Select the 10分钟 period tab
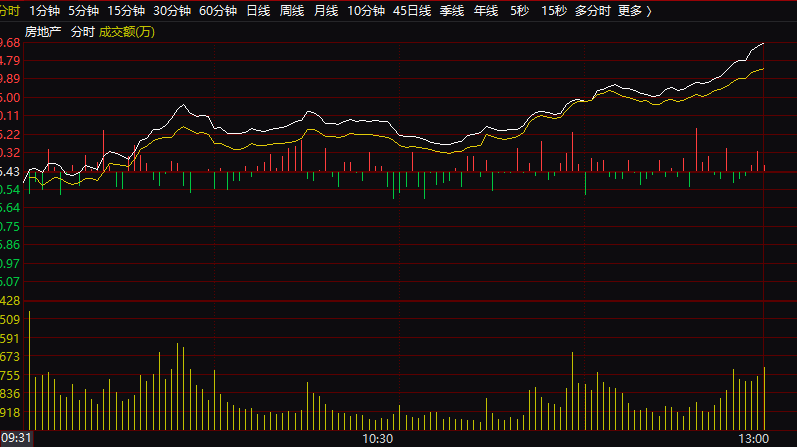Viewport: 797px width, 447px height. pyautogui.click(x=366, y=11)
